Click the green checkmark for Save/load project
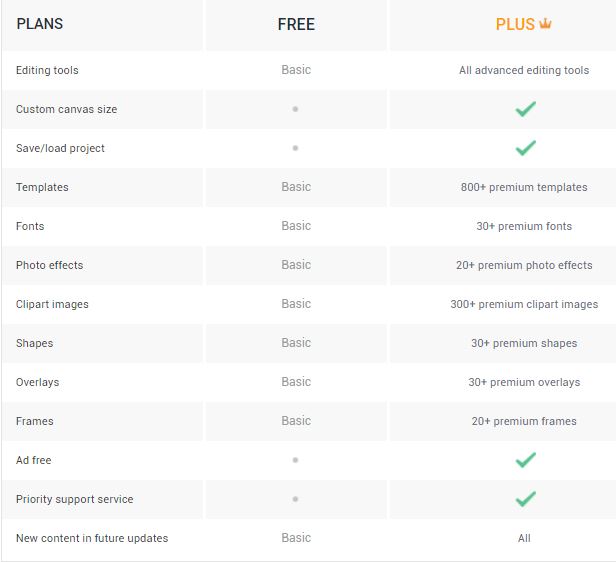Image resolution: width=616 pixels, height=562 pixels. (x=525, y=148)
